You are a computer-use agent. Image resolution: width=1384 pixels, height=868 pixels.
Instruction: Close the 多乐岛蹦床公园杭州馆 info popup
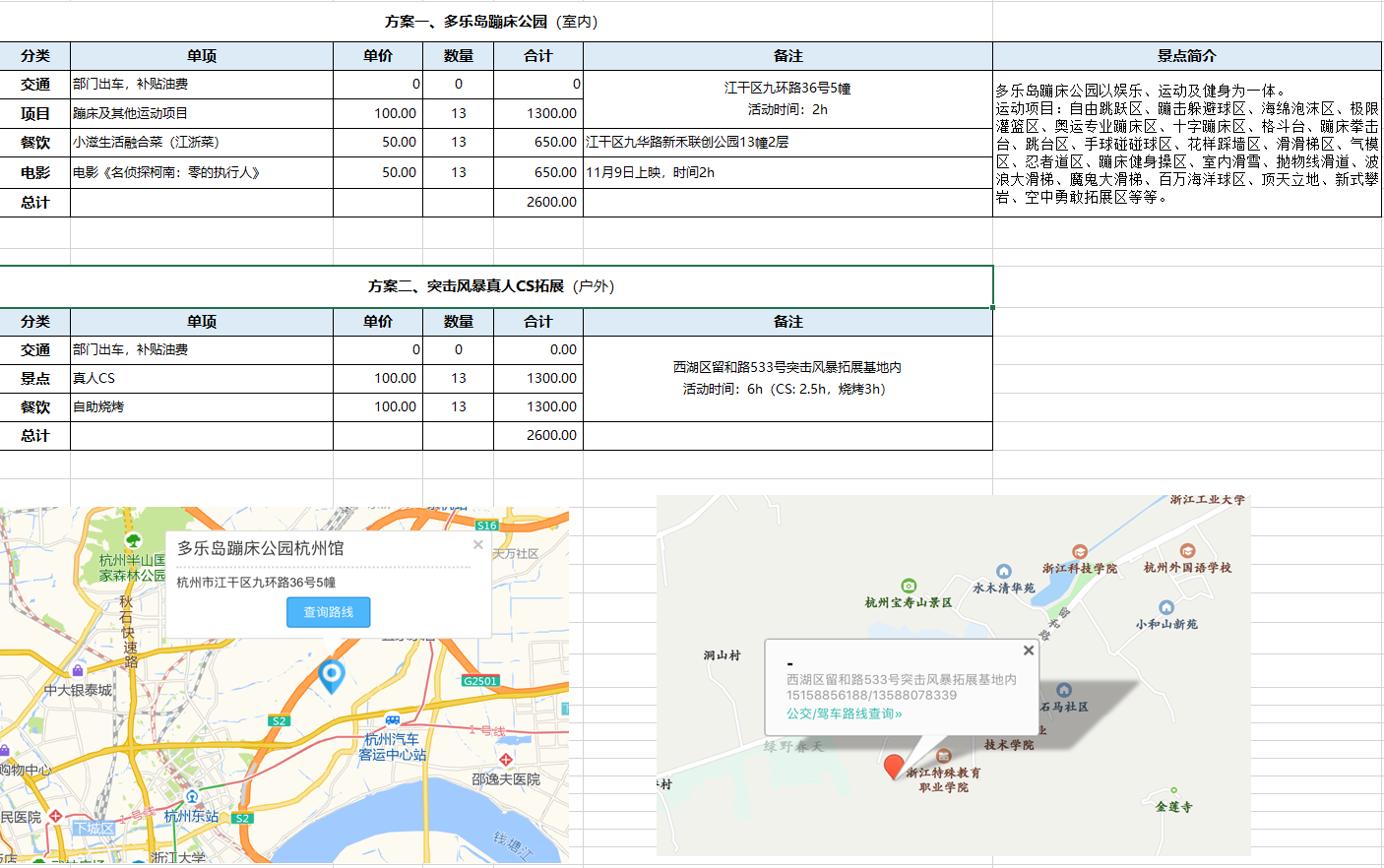click(478, 544)
